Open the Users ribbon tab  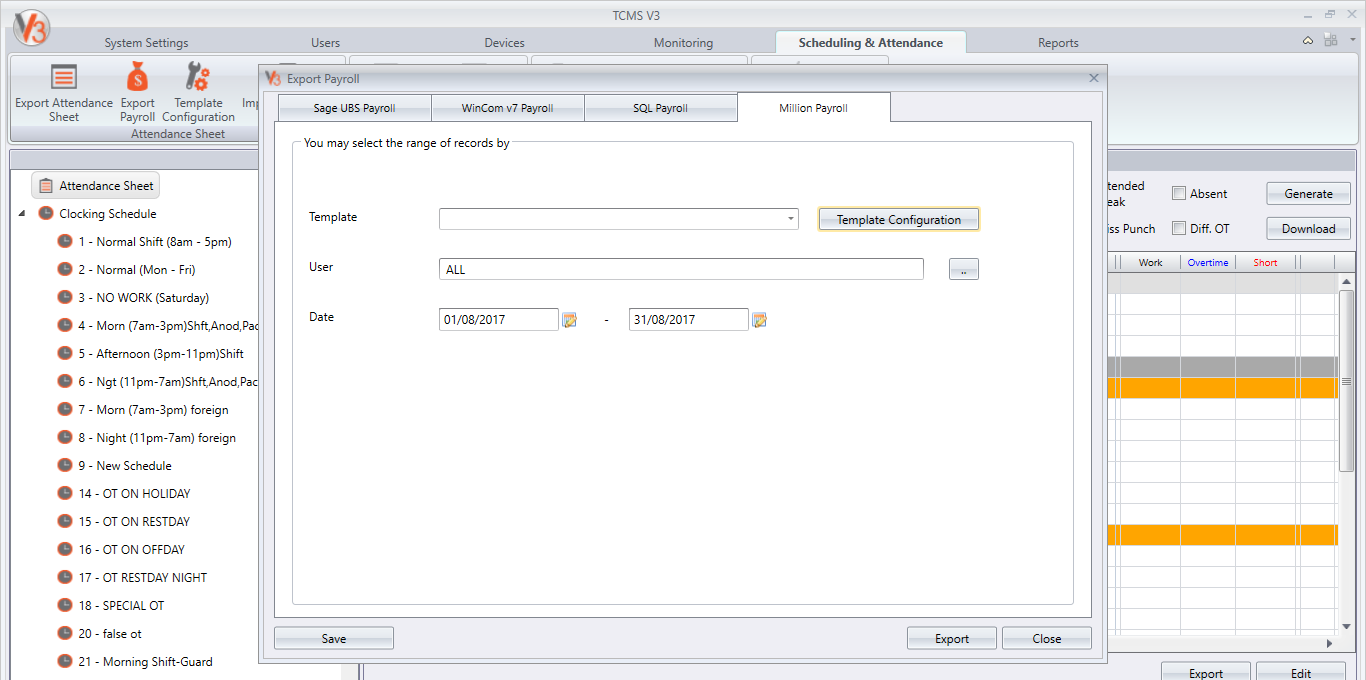[x=325, y=43]
